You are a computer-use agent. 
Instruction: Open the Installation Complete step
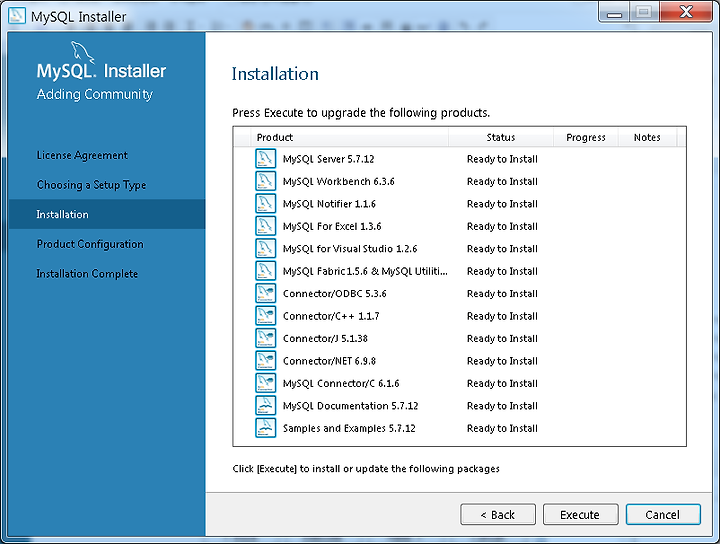(87, 274)
